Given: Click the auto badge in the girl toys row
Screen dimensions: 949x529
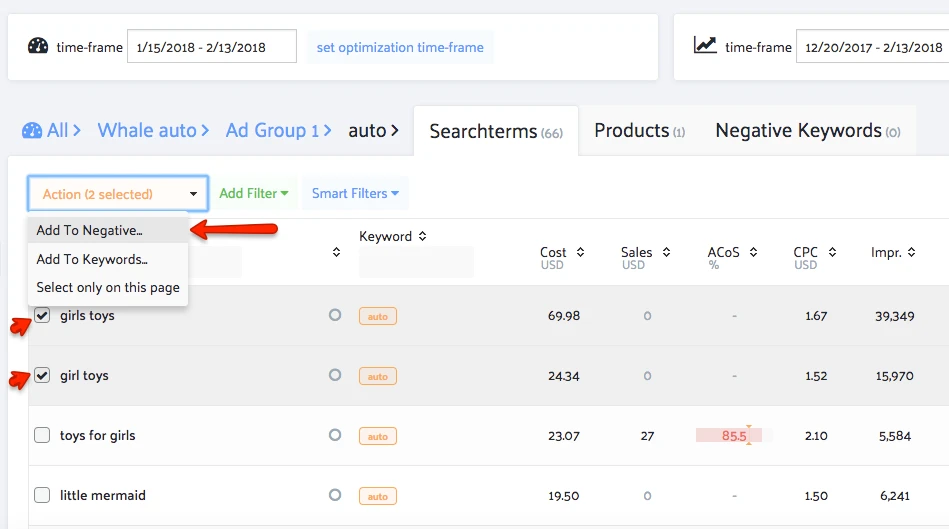Looking at the screenshot, I should point(378,376).
